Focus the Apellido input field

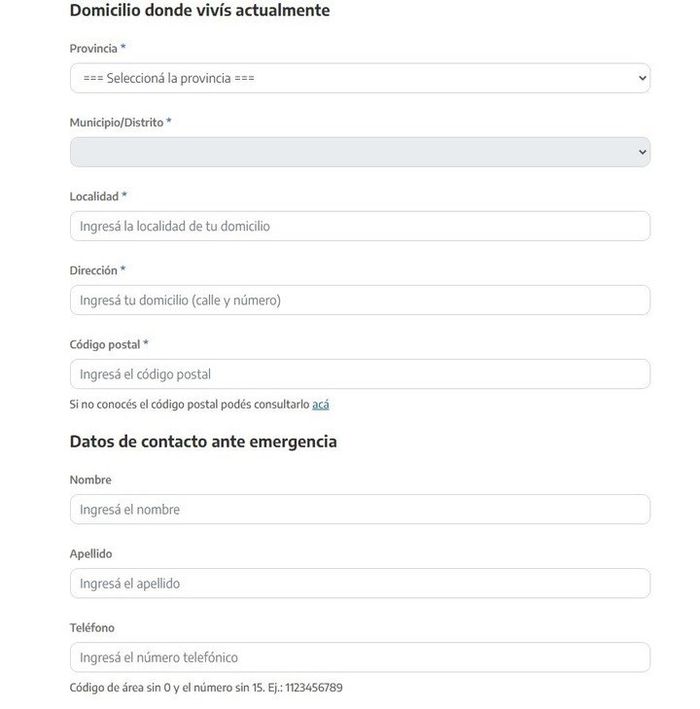[360, 583]
